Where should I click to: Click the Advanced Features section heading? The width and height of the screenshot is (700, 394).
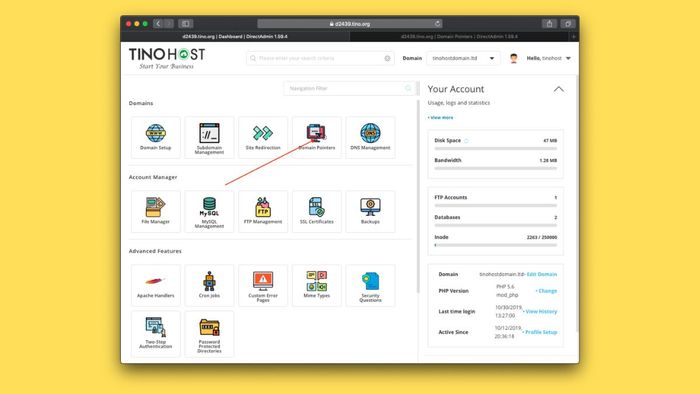coord(155,251)
